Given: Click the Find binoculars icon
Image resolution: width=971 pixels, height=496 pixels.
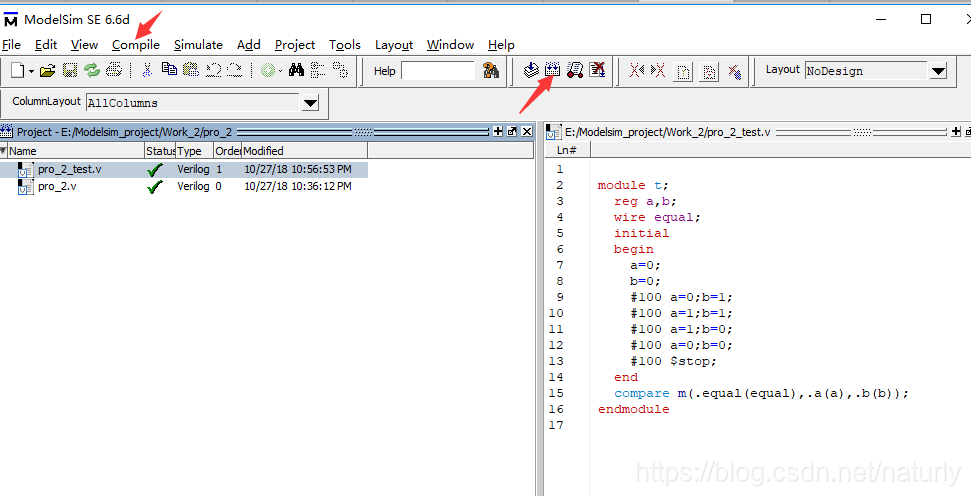Looking at the screenshot, I should (297, 69).
